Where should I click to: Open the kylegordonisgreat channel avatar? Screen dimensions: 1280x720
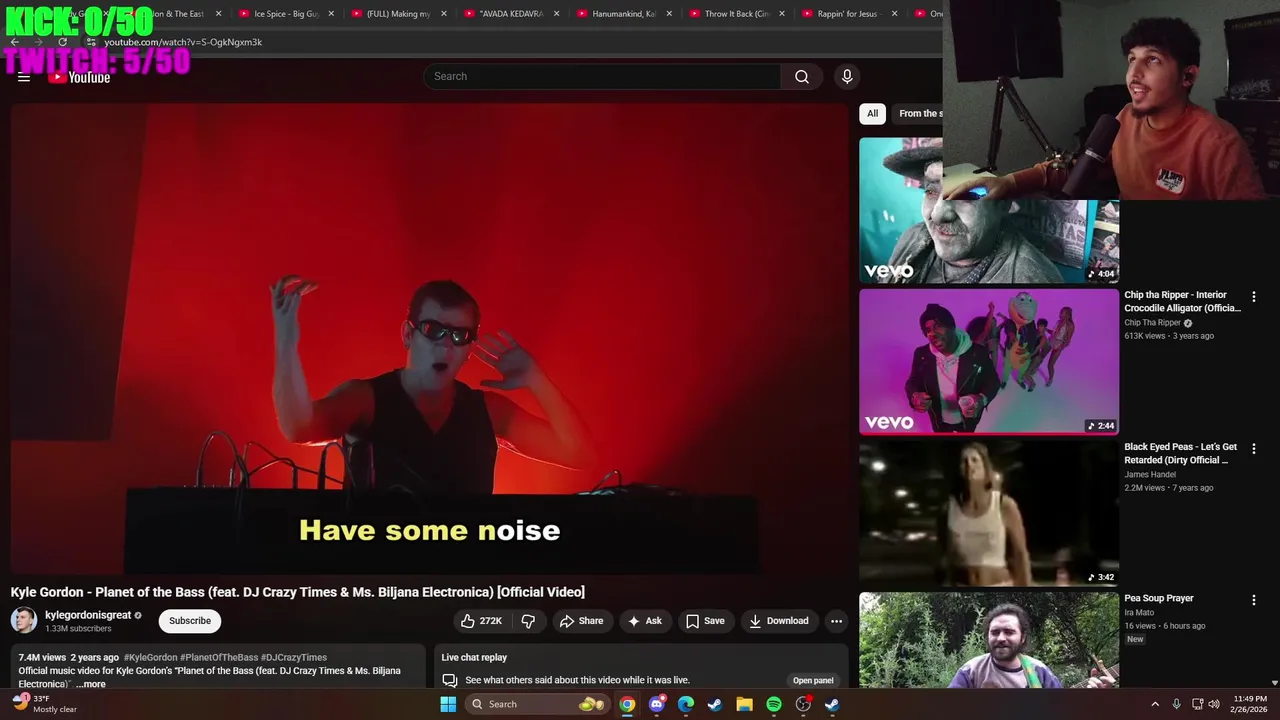[x=24, y=620]
